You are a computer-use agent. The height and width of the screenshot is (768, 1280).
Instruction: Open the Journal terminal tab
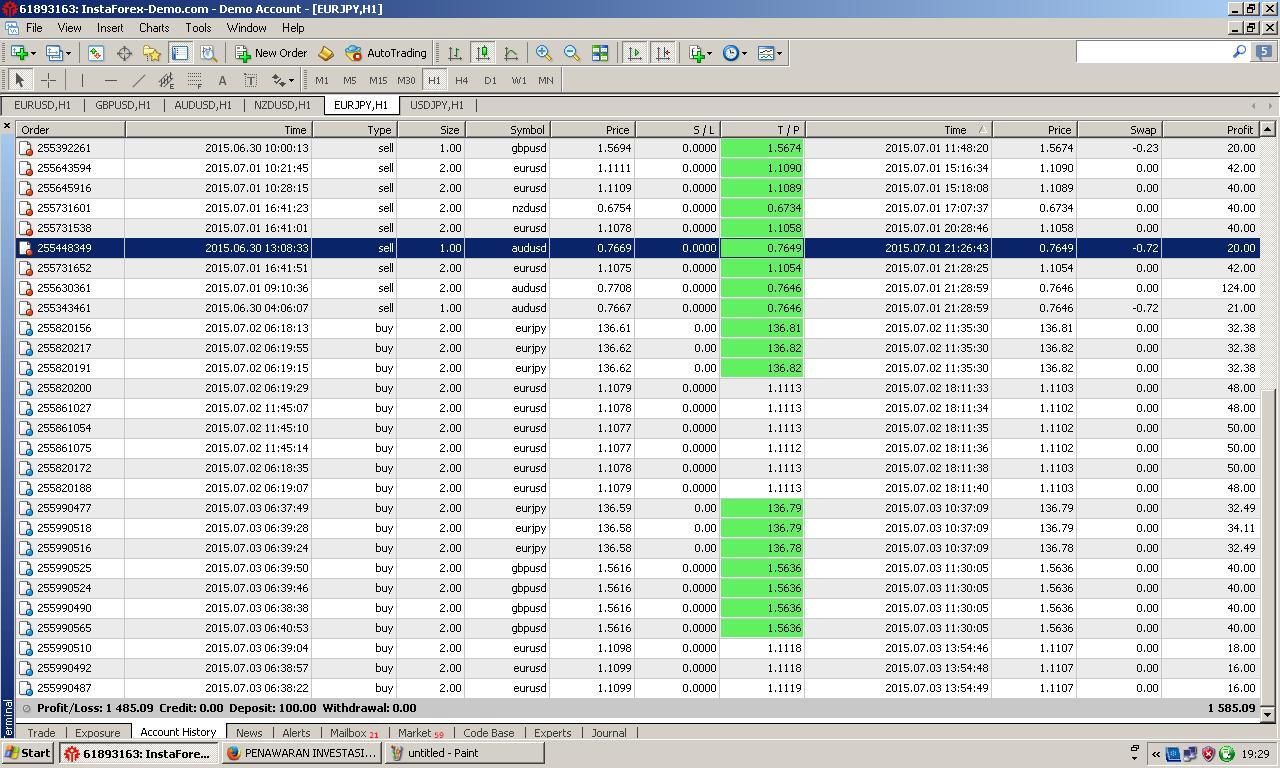(x=608, y=733)
